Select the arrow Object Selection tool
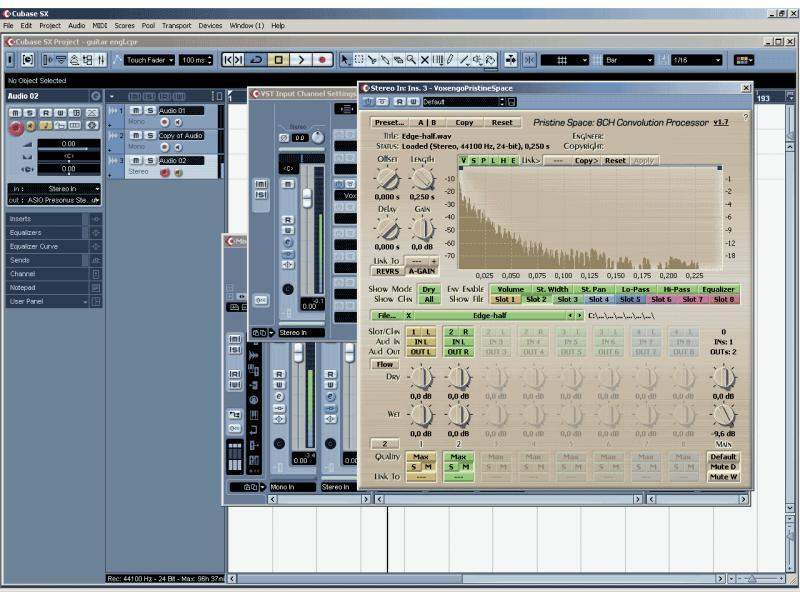Screen dimensions: 800x600 point(346,60)
